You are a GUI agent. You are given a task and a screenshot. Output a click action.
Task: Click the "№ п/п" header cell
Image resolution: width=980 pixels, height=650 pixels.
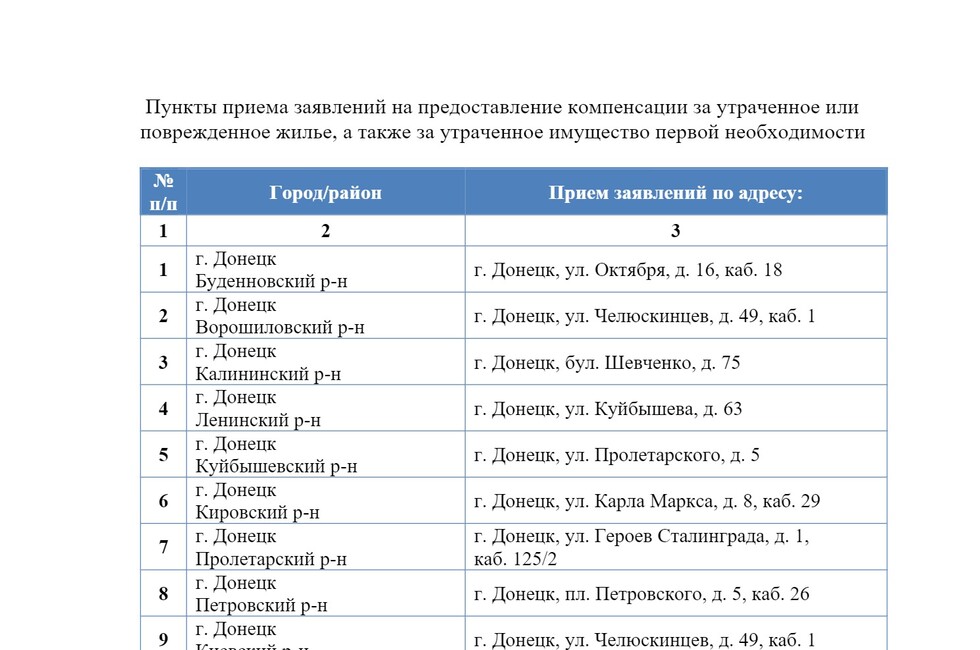(x=163, y=192)
